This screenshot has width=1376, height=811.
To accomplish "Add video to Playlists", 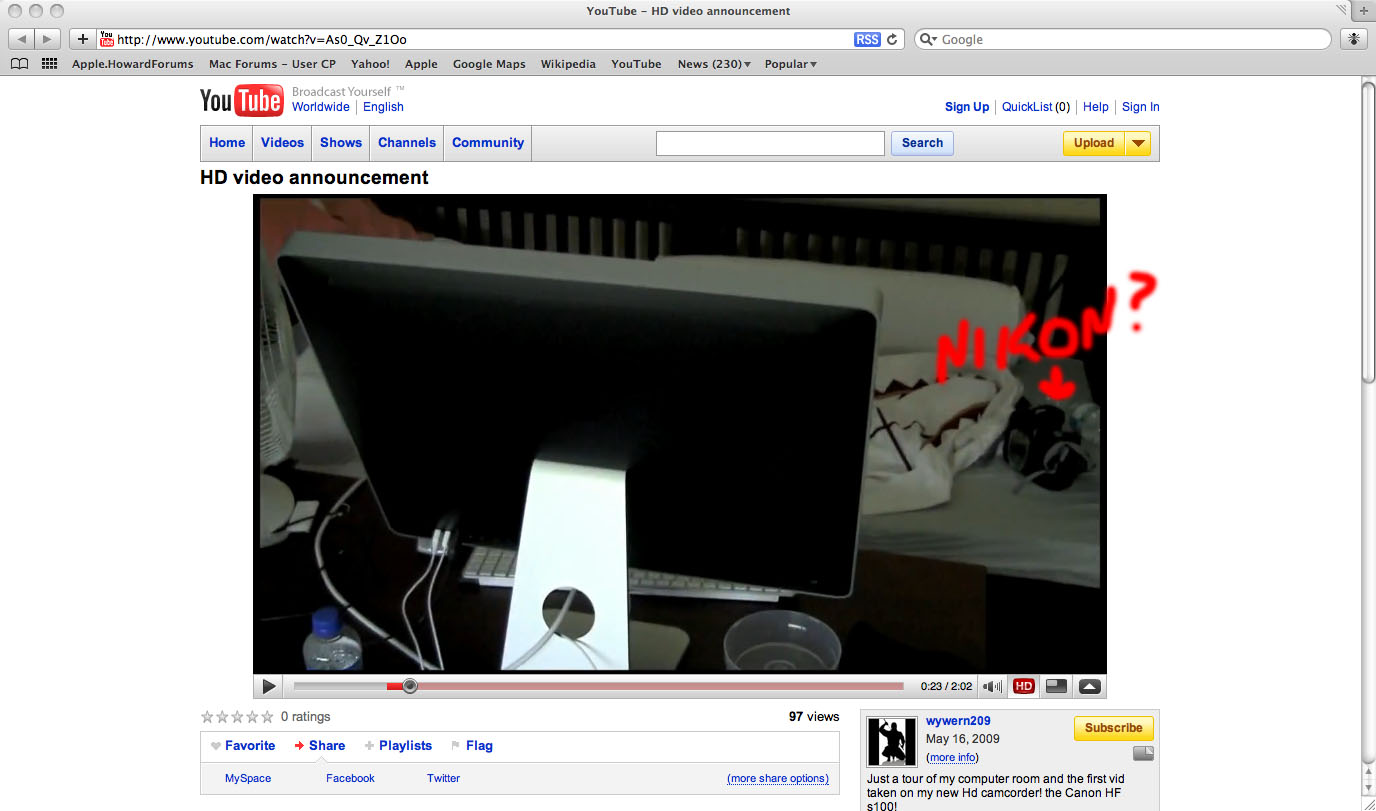I will point(398,746).
